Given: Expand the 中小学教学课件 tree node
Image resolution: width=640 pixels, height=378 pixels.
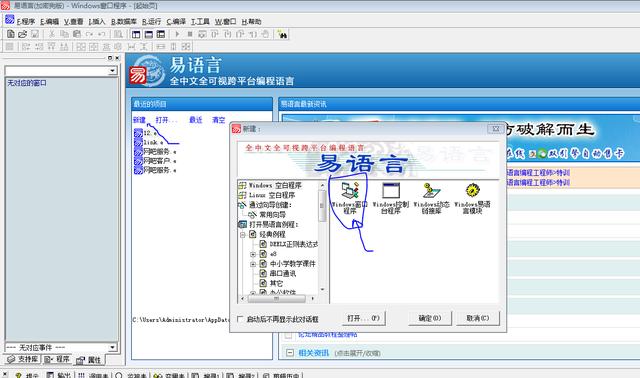Looking at the screenshot, I should 253,264.
